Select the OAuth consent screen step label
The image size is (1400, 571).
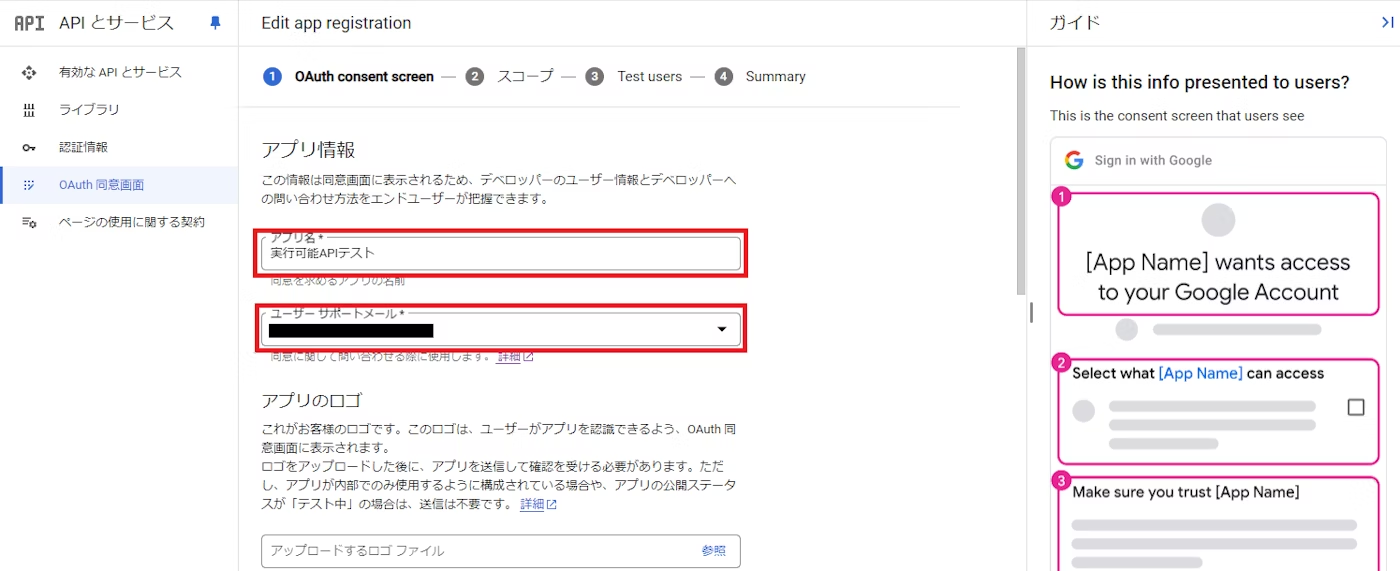(x=364, y=77)
